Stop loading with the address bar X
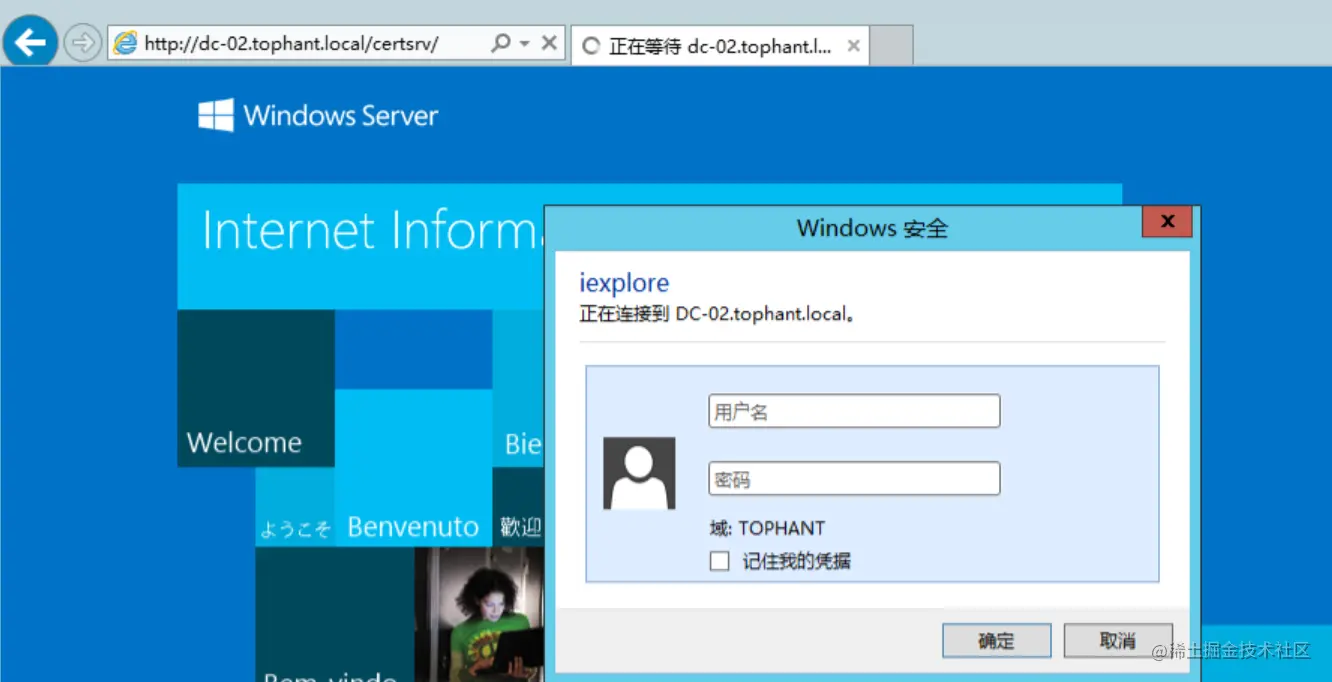This screenshot has width=1332, height=682. [x=549, y=43]
